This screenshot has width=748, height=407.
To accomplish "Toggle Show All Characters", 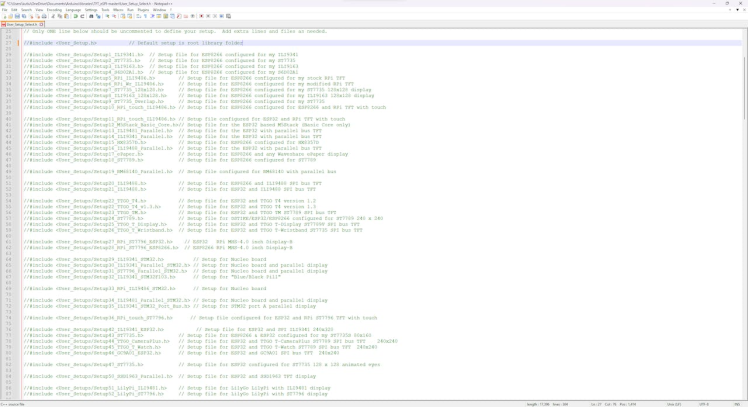I will tap(145, 16).
